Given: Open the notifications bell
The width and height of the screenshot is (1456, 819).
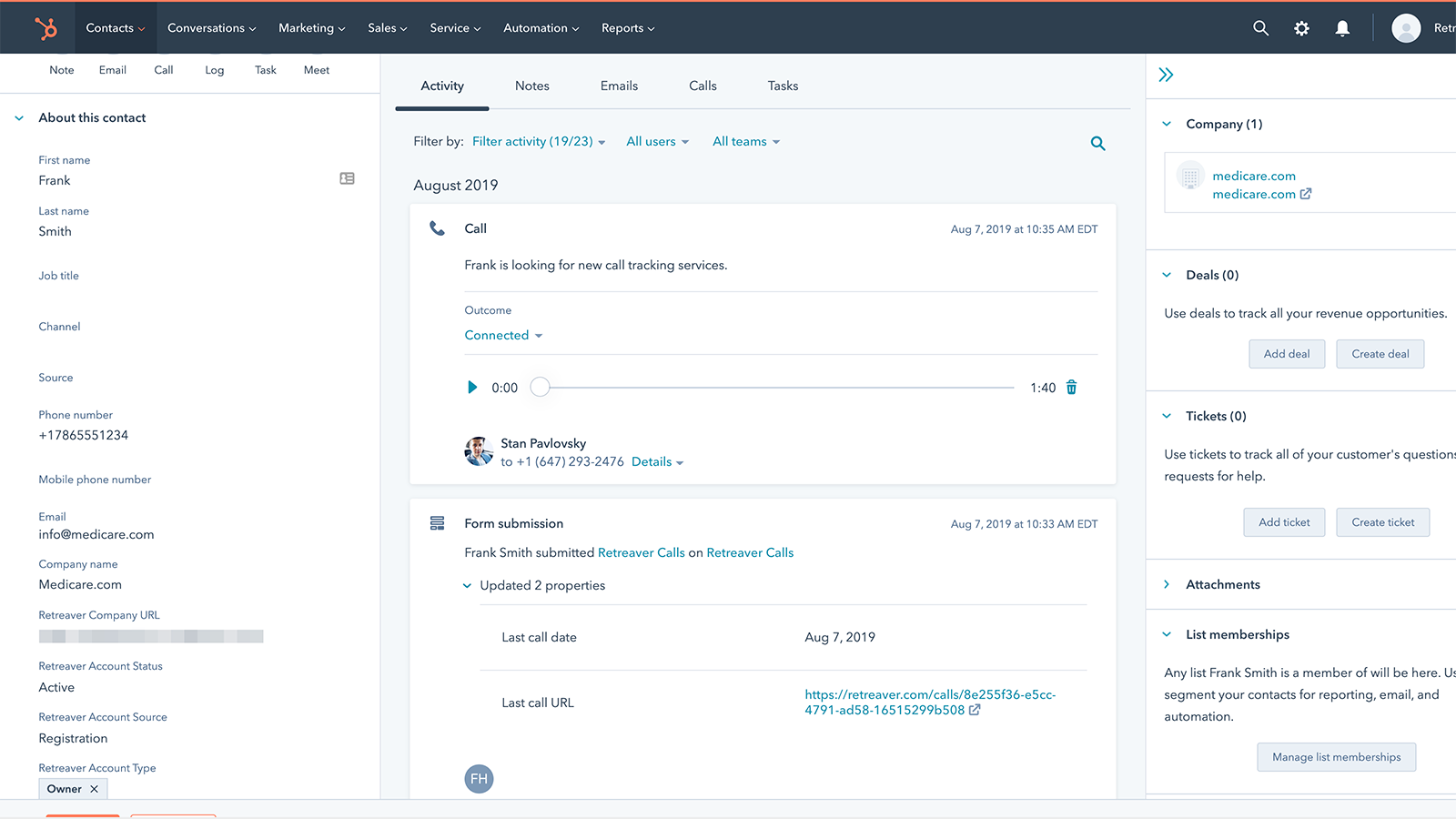Looking at the screenshot, I should coord(1342,27).
